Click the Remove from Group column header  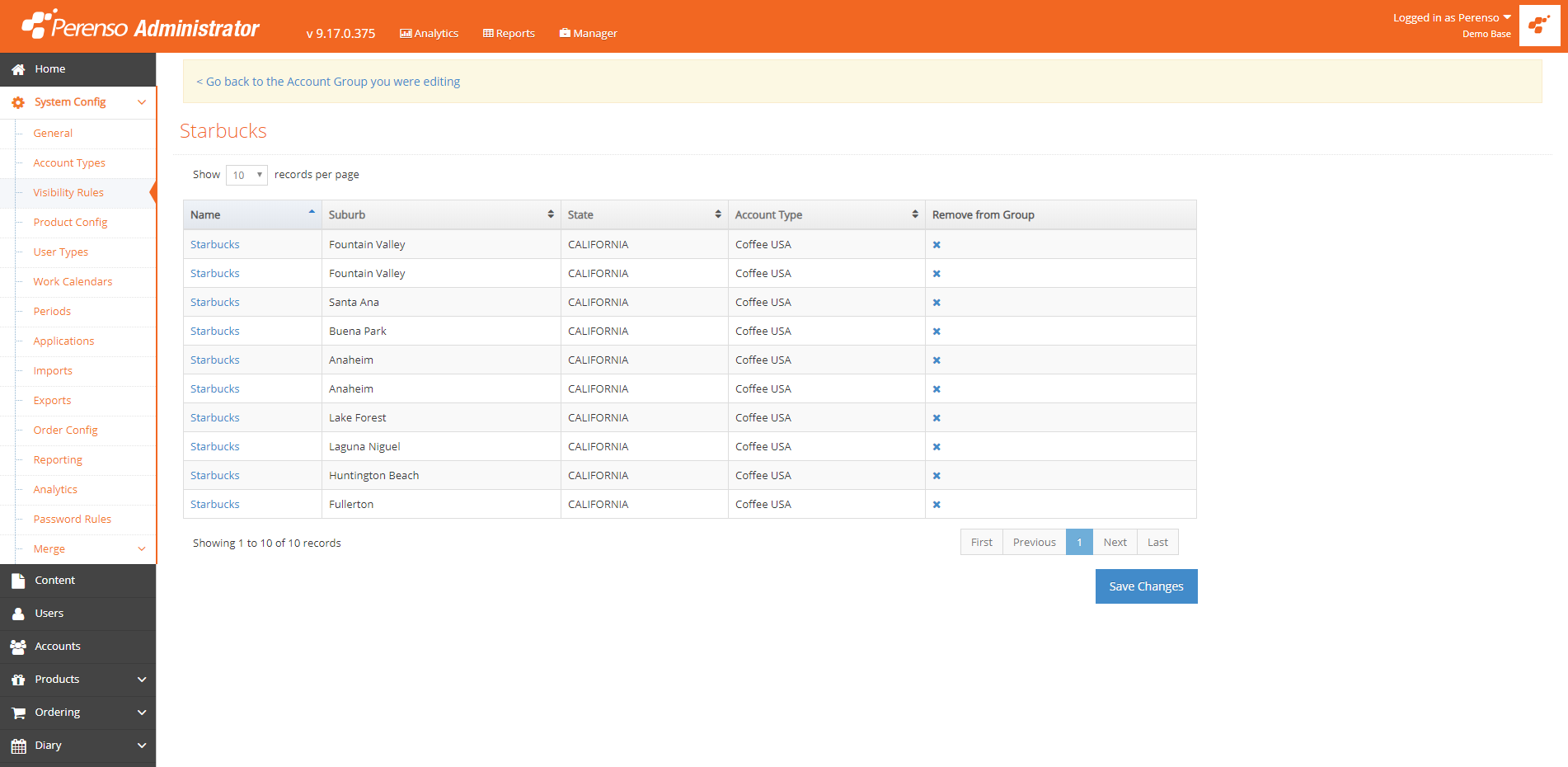click(1060, 214)
